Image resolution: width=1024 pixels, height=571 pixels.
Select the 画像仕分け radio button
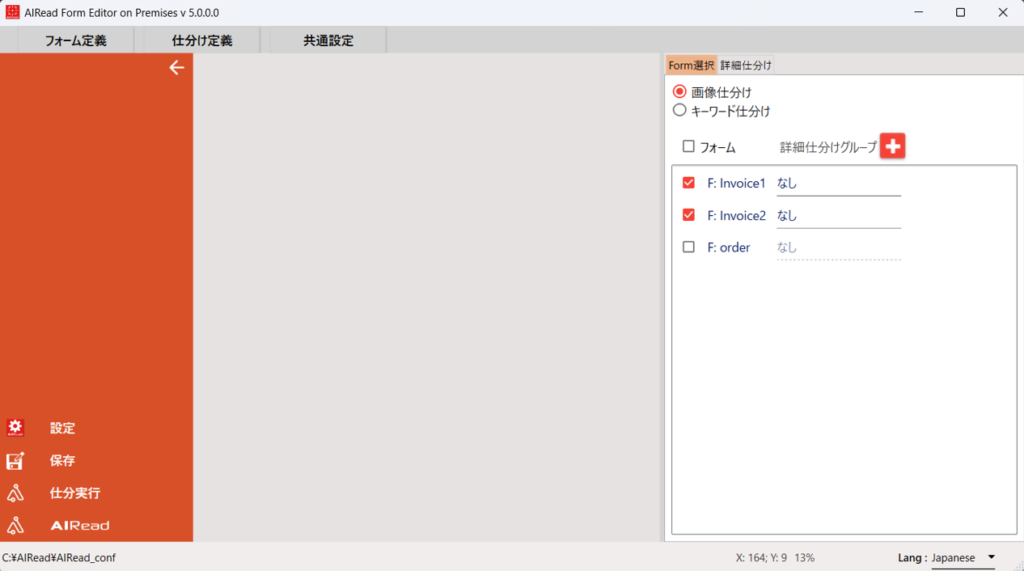(679, 91)
